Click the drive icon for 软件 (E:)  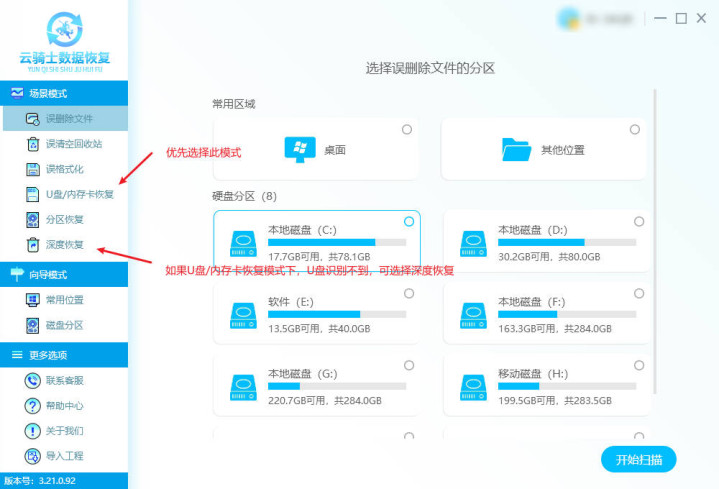243,316
